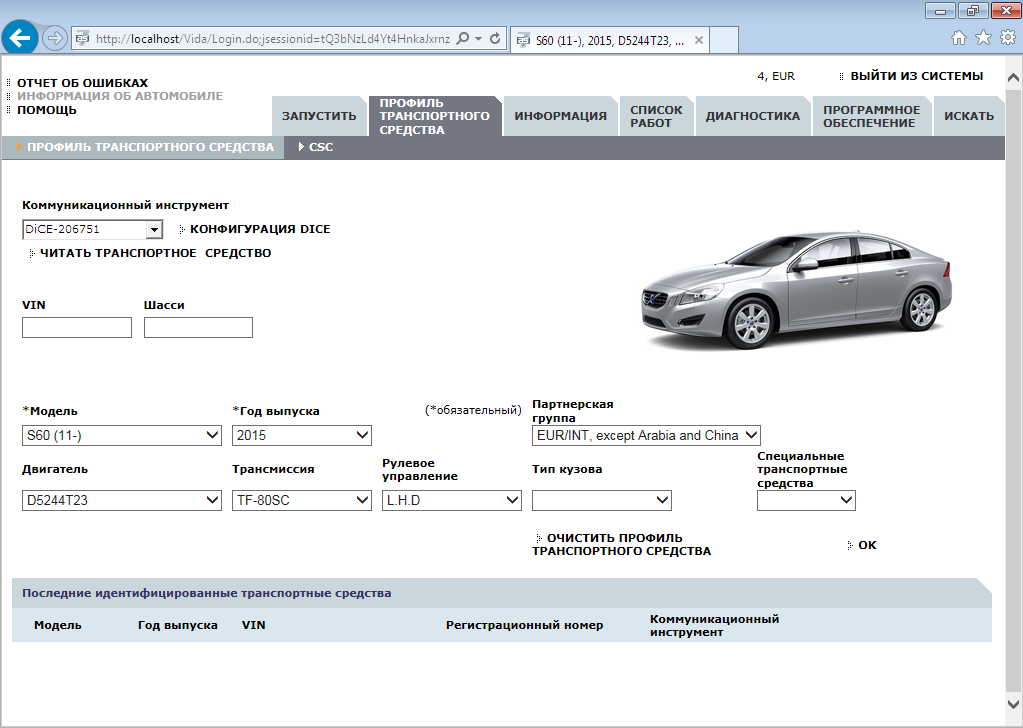Expand the empty Тип кузова dropdown
This screenshot has height=728, width=1023.
[x=601, y=500]
